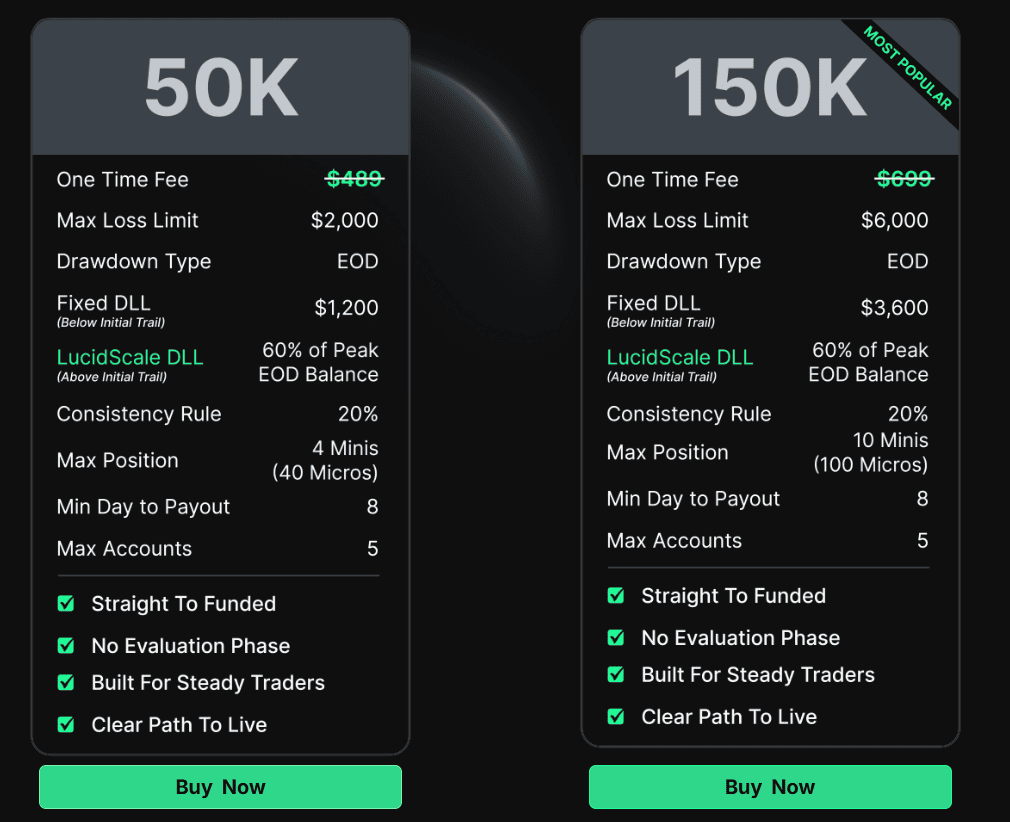Click the struck-through $699 price
The image size is (1010, 822).
[x=904, y=179]
